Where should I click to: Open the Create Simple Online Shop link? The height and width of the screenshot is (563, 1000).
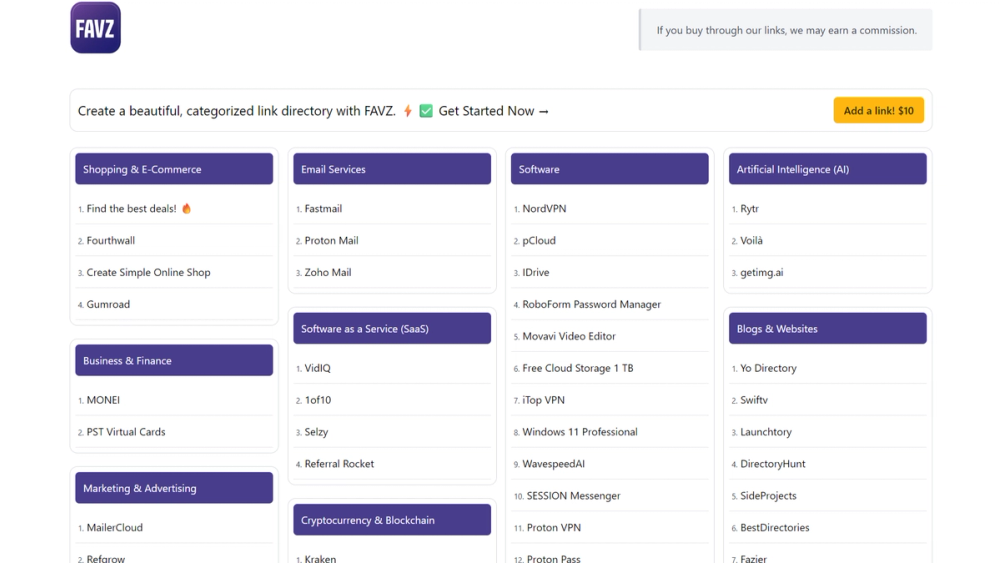point(149,272)
